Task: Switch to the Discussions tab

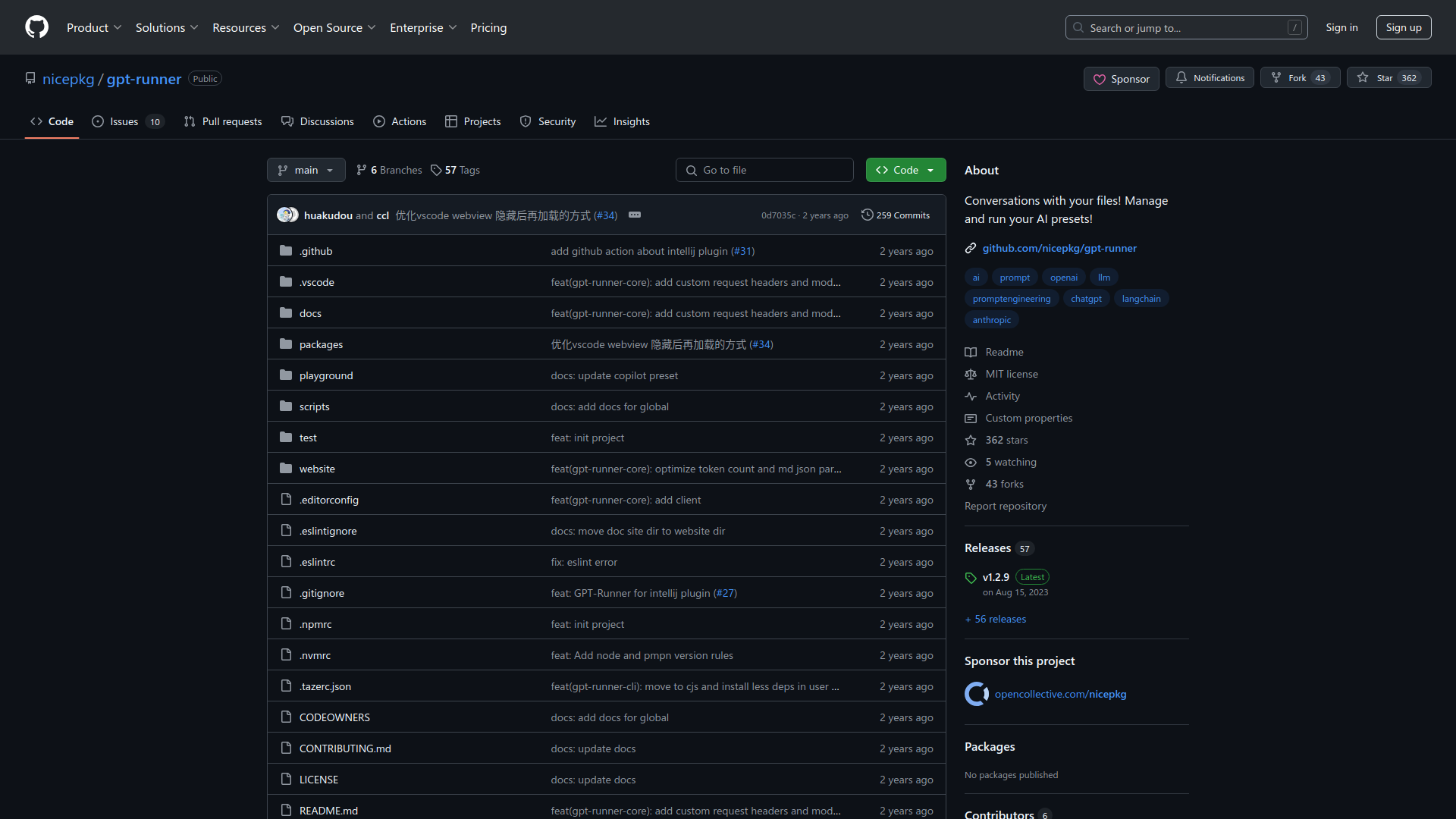Action: click(318, 121)
